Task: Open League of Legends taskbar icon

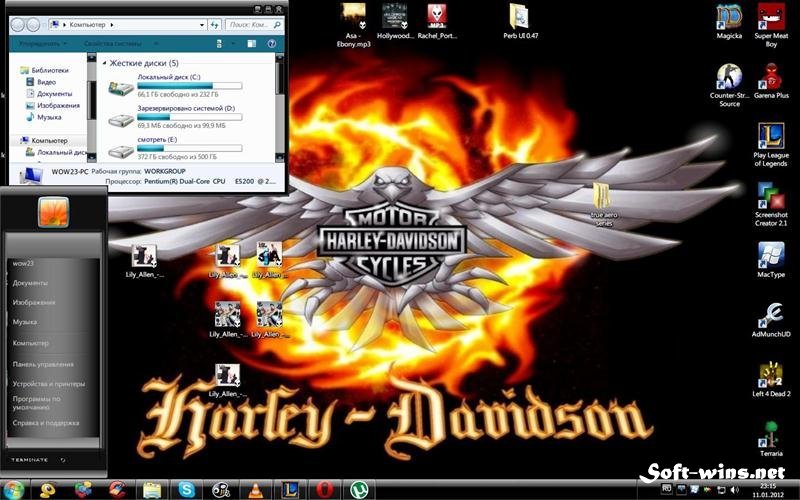Action: [x=290, y=490]
